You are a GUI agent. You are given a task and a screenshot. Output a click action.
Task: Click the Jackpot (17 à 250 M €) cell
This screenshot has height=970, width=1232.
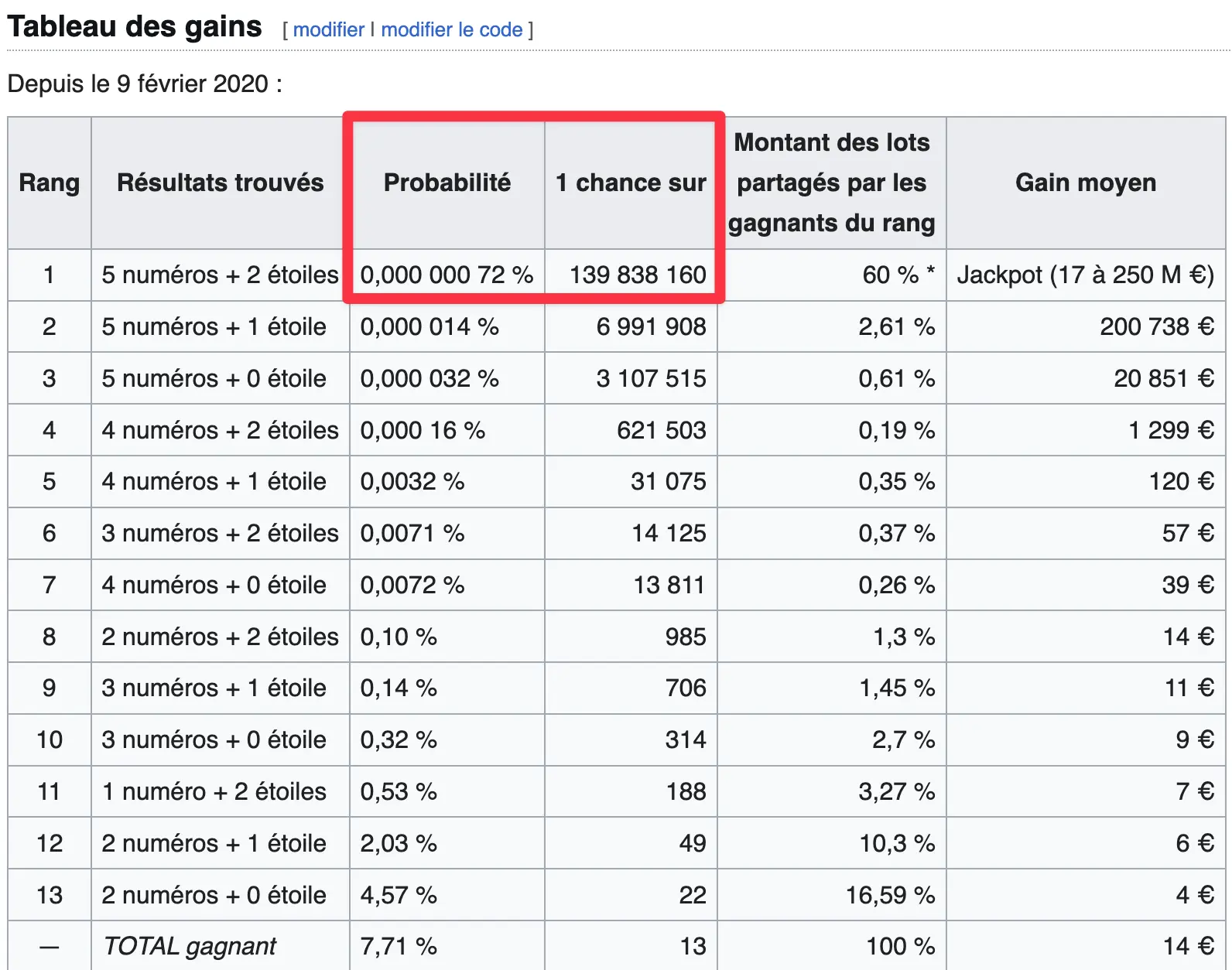pos(1086,275)
